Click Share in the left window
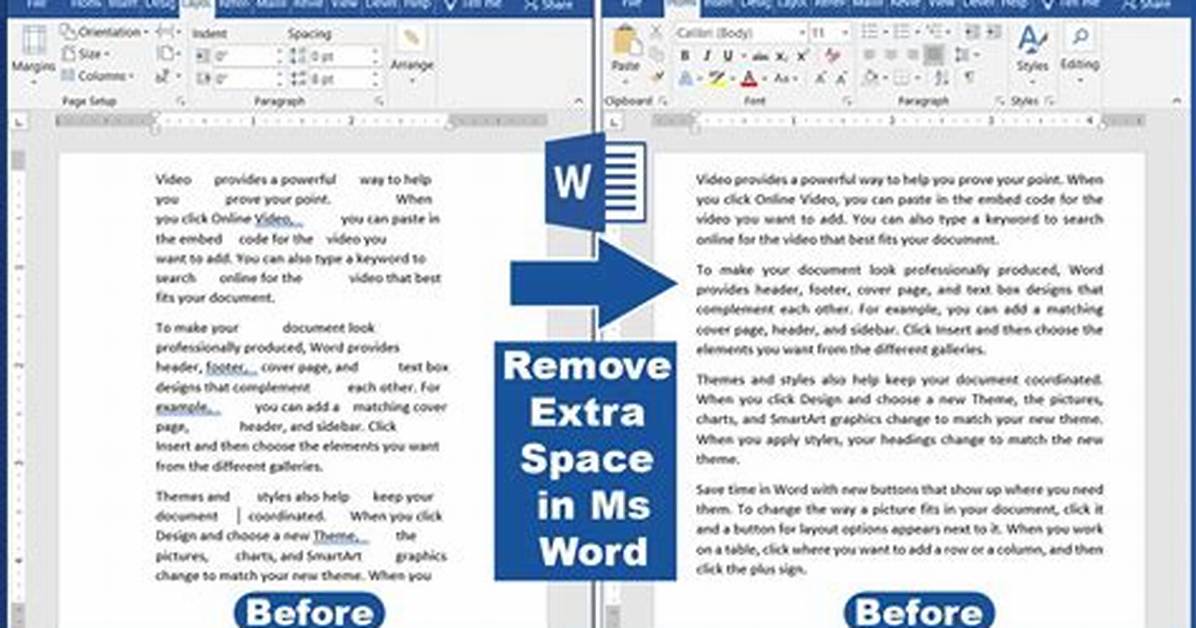Screen dimensions: 1196x628 click(548, 5)
